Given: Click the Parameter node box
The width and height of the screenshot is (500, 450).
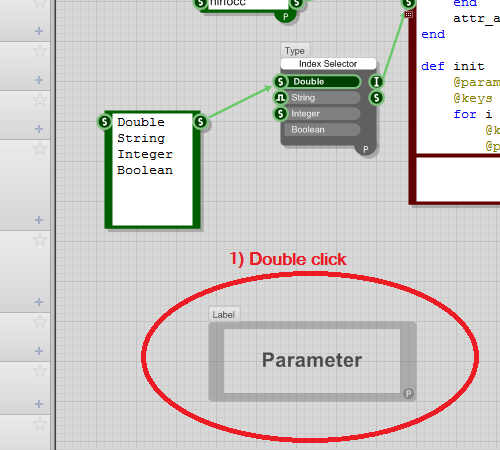Looking at the screenshot, I should pos(312,361).
